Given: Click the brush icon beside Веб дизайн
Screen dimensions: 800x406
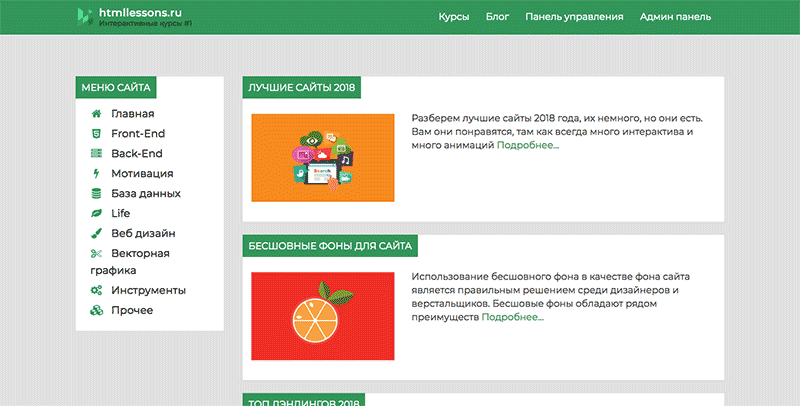Looking at the screenshot, I should pyautogui.click(x=96, y=233).
